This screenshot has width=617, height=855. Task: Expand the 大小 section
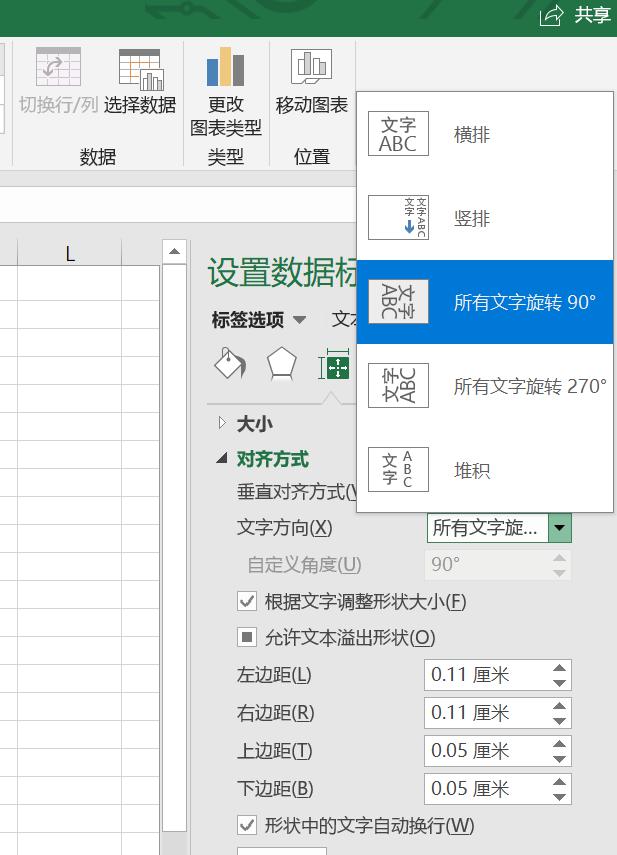click(222, 423)
